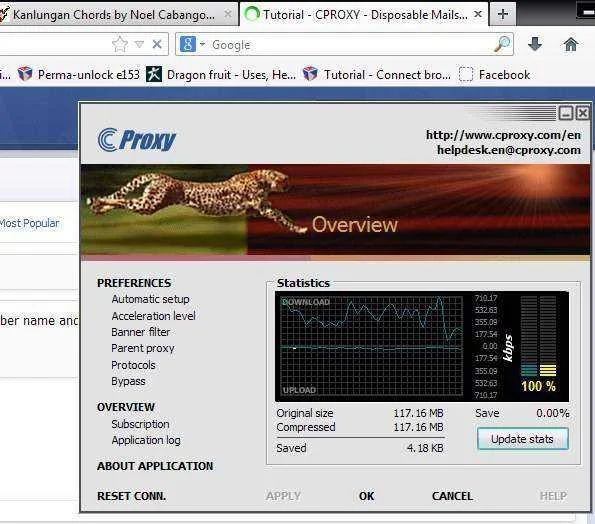Open the search engine selector arrow
Viewport: 595px width, 524px height.
pos(202,44)
